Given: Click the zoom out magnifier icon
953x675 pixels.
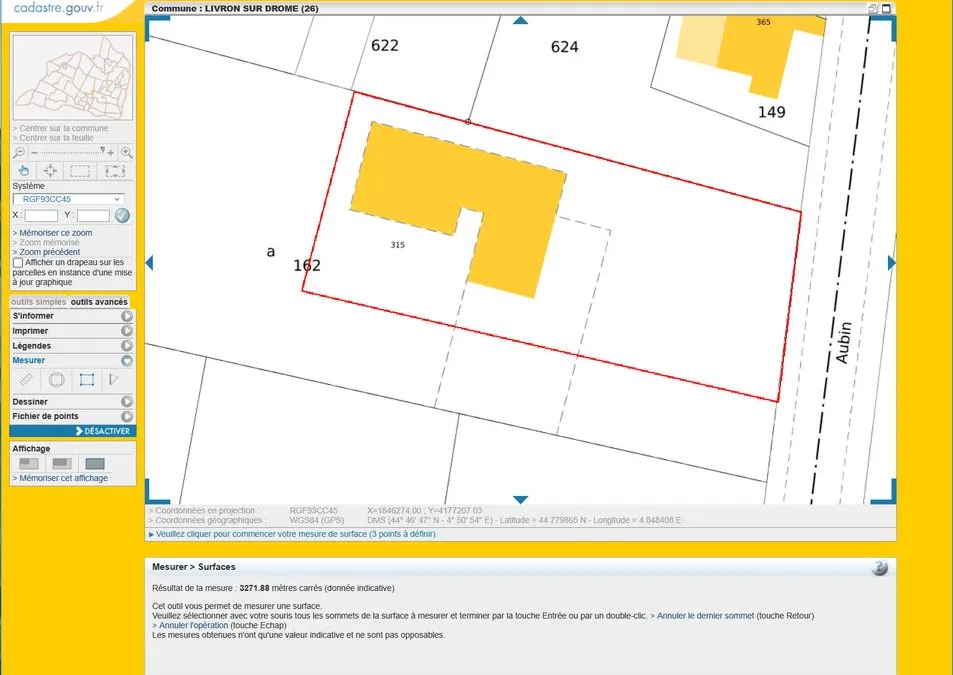Looking at the screenshot, I should click(x=19, y=152).
